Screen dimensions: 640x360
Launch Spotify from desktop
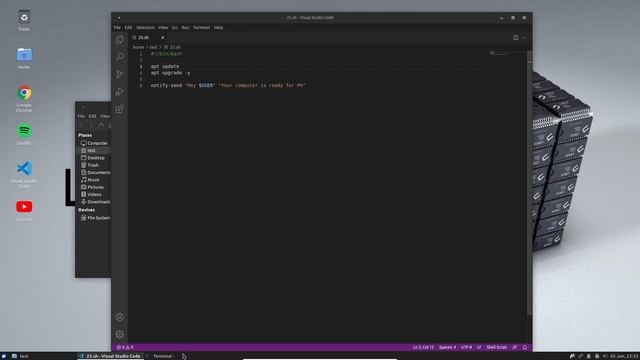point(24,134)
